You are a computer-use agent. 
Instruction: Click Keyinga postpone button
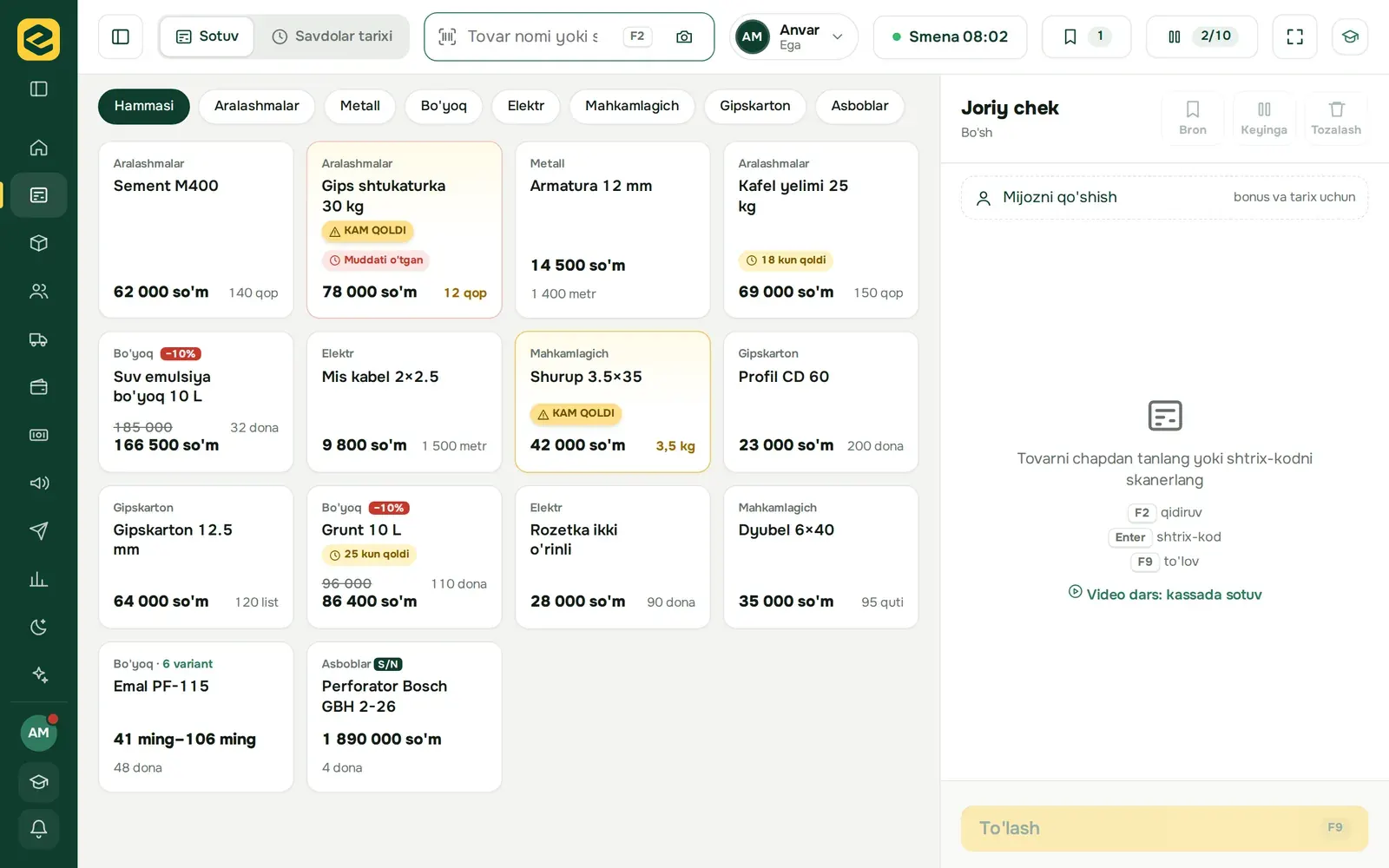click(1264, 117)
